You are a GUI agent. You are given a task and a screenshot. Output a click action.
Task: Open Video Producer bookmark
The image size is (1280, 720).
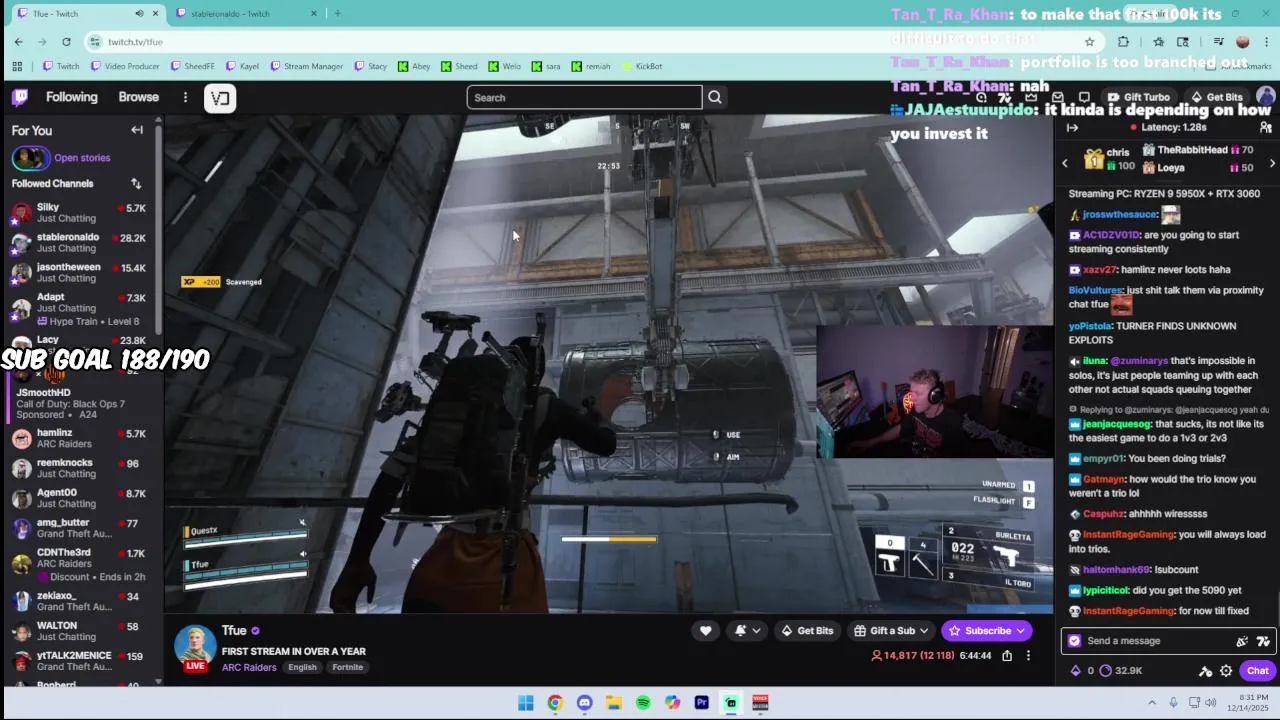(x=125, y=66)
